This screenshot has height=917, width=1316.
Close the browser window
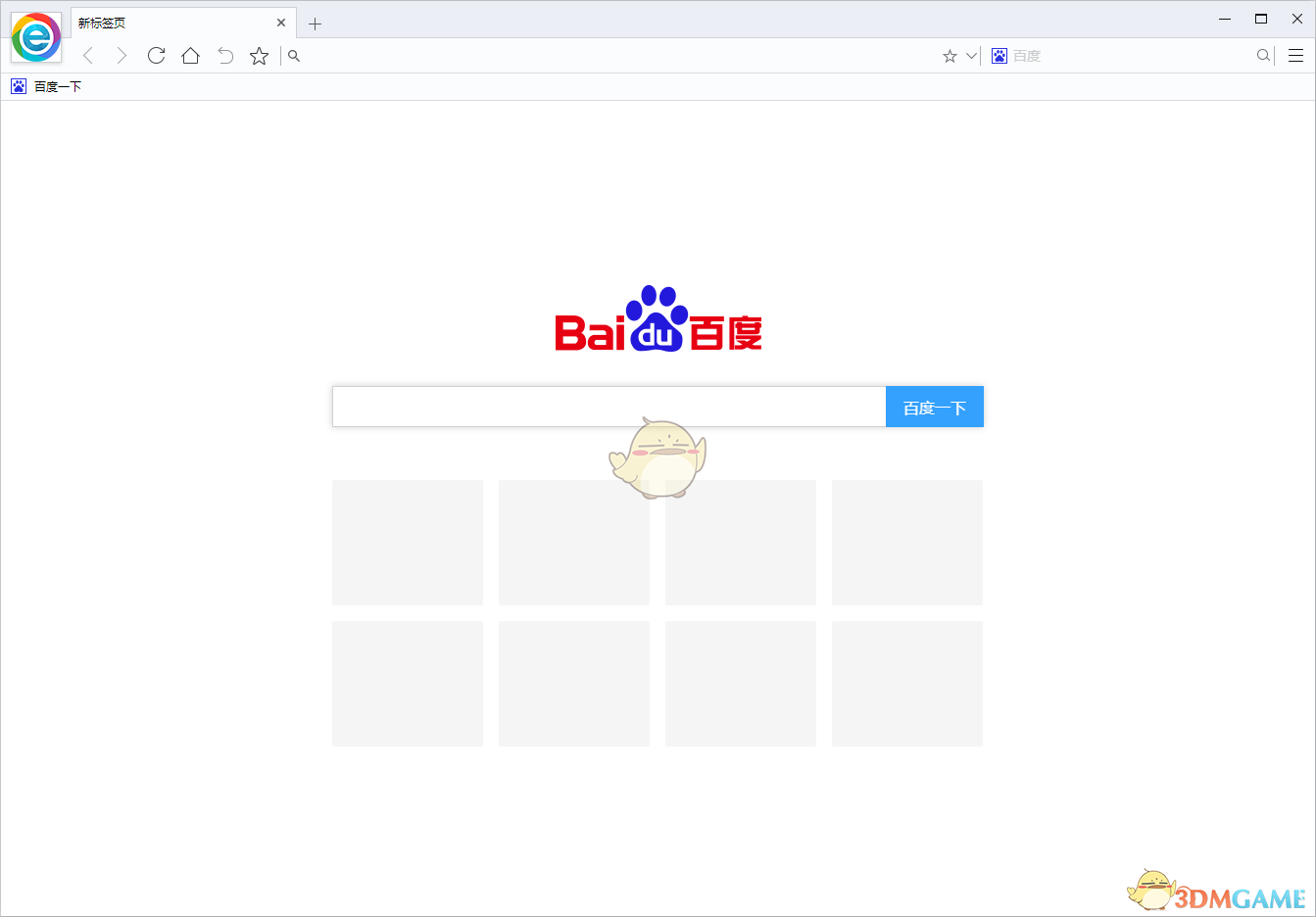(1297, 19)
